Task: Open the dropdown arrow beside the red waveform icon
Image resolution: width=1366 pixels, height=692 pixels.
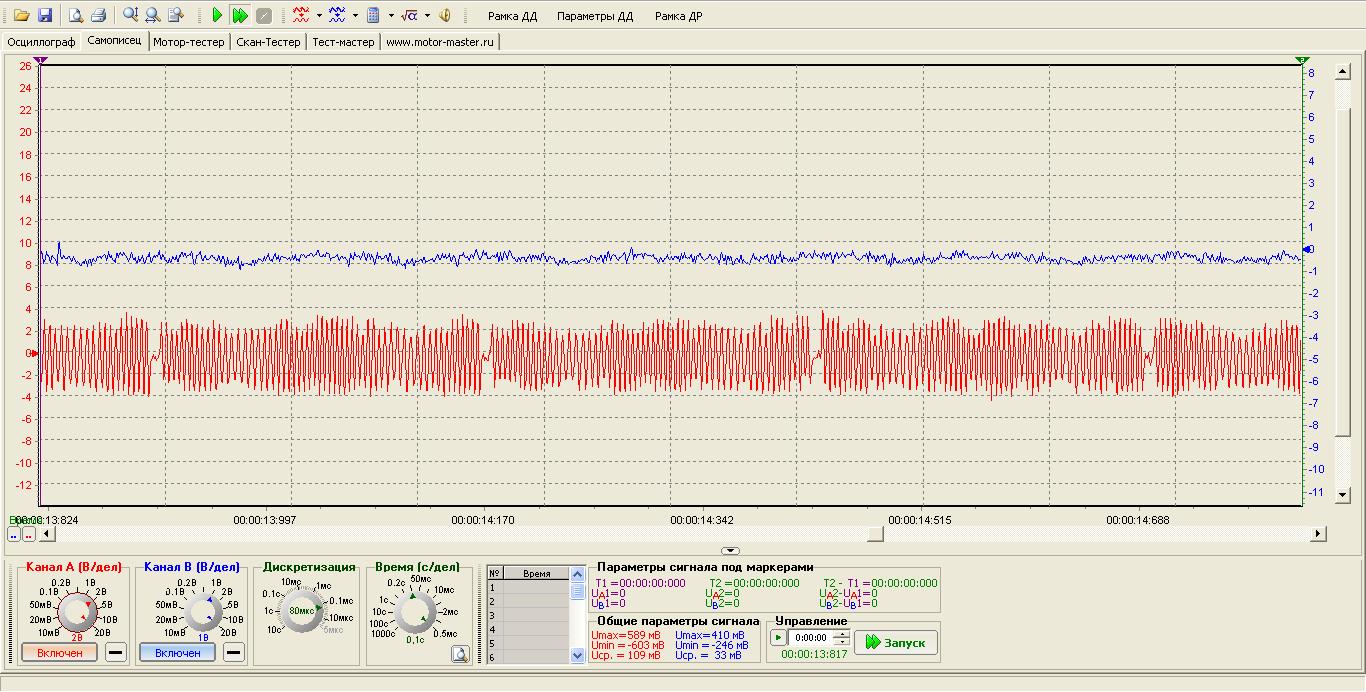Action: (319, 16)
